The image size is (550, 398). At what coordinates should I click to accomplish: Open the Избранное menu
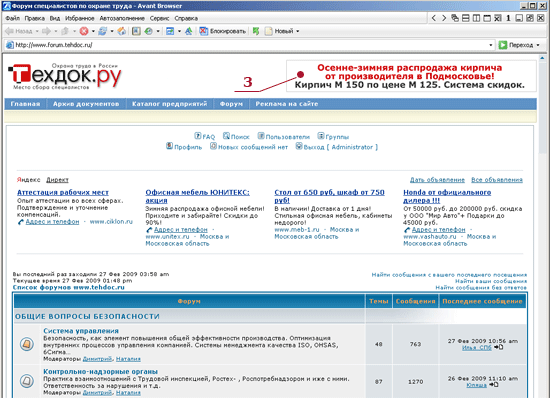click(80, 18)
